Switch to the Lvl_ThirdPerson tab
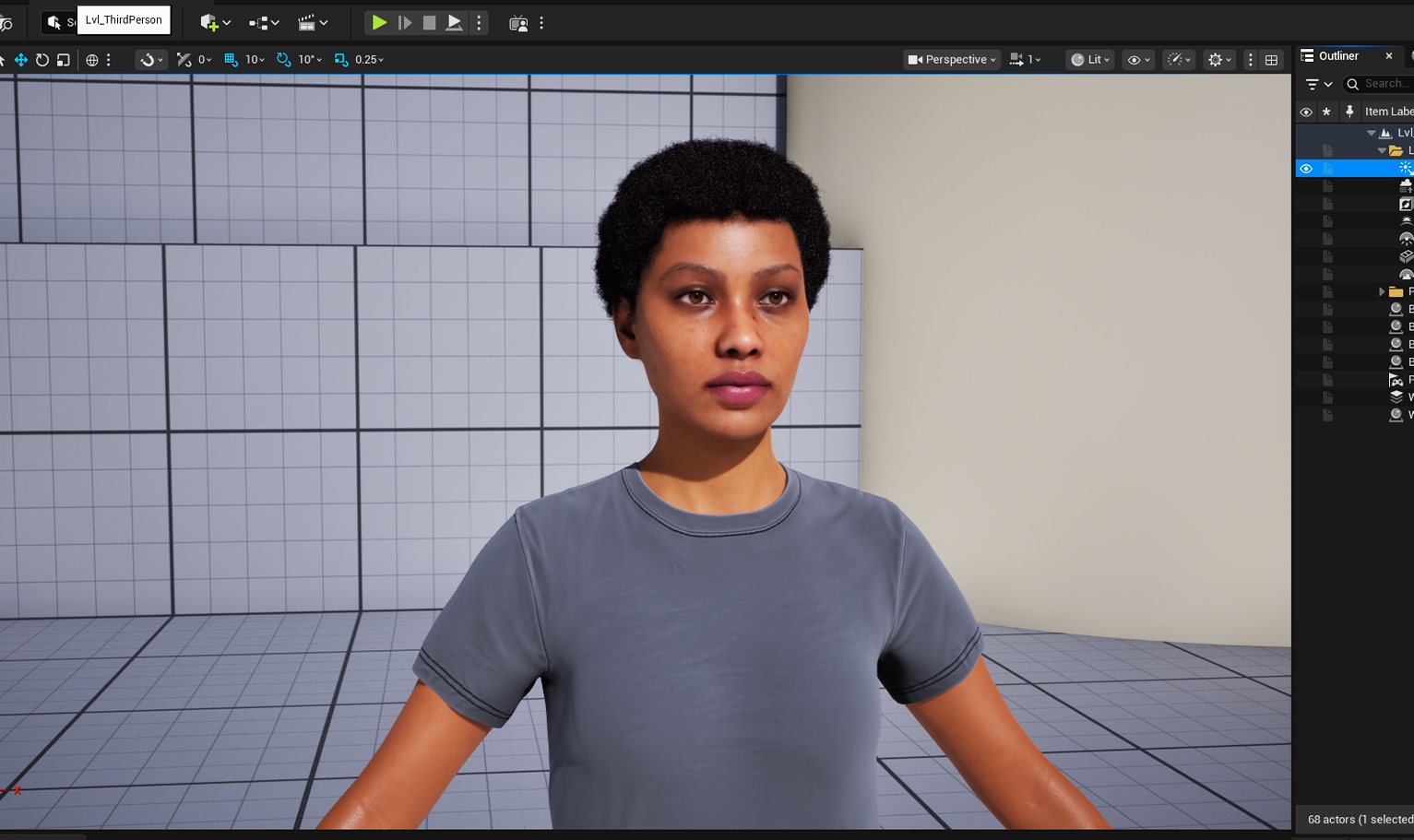This screenshot has width=1414, height=840. pyautogui.click(x=124, y=19)
